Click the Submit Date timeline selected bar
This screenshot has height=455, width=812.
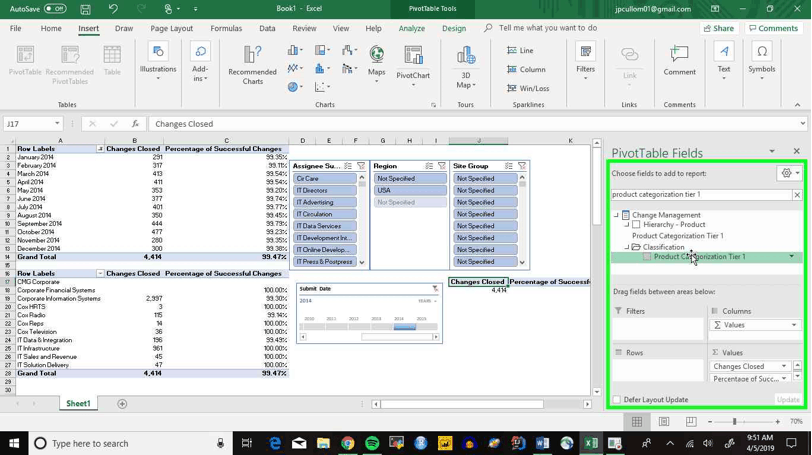pyautogui.click(x=404, y=327)
